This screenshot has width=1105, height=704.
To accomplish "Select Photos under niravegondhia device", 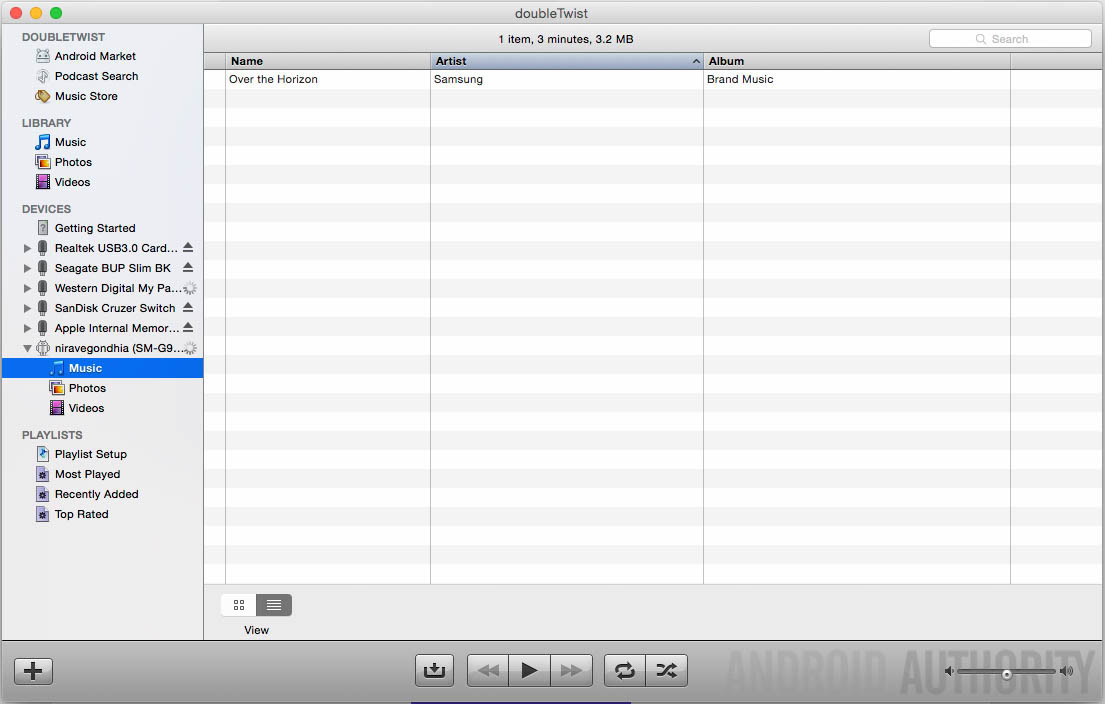I will click(x=87, y=388).
